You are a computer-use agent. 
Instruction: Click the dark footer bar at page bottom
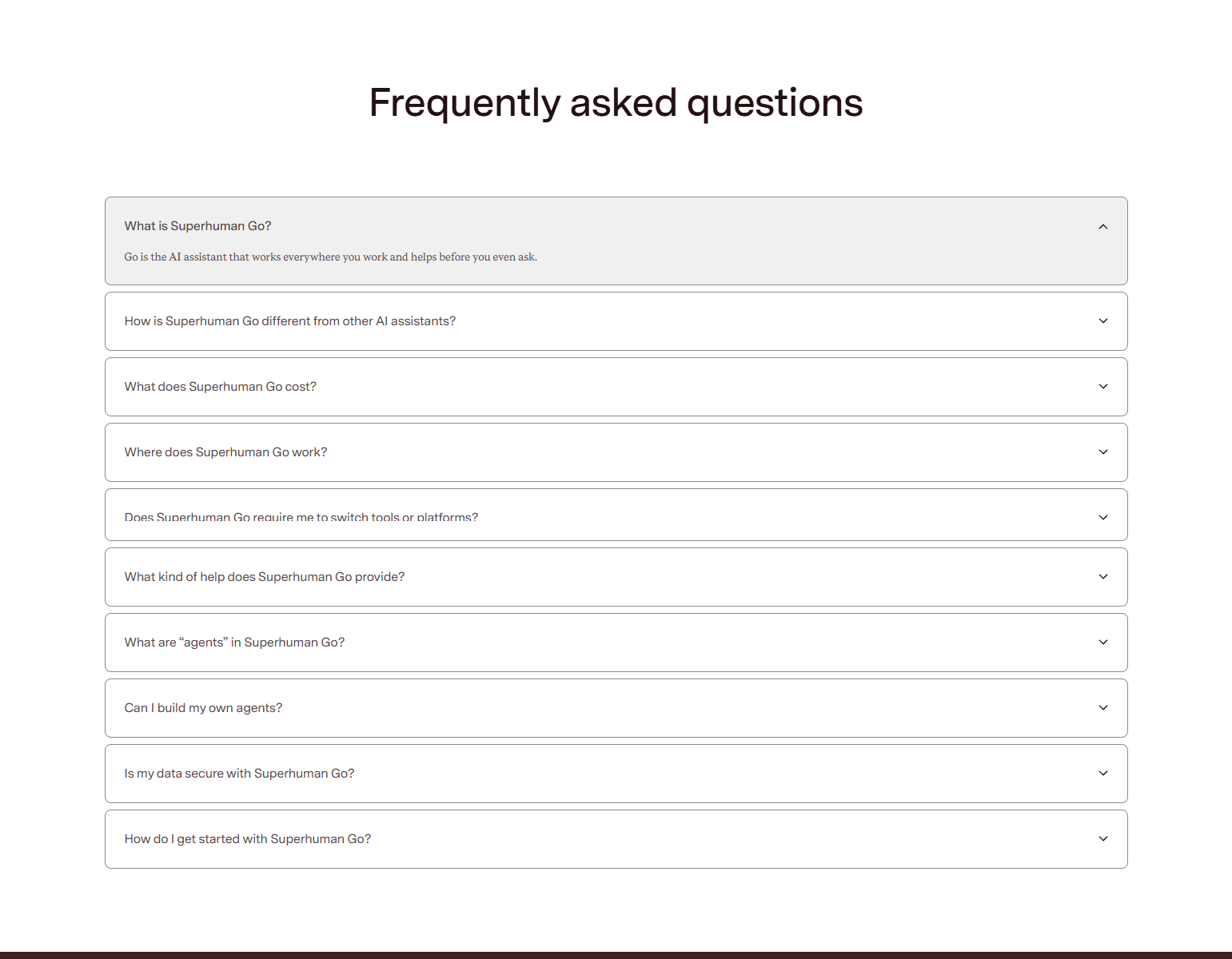click(x=616, y=953)
